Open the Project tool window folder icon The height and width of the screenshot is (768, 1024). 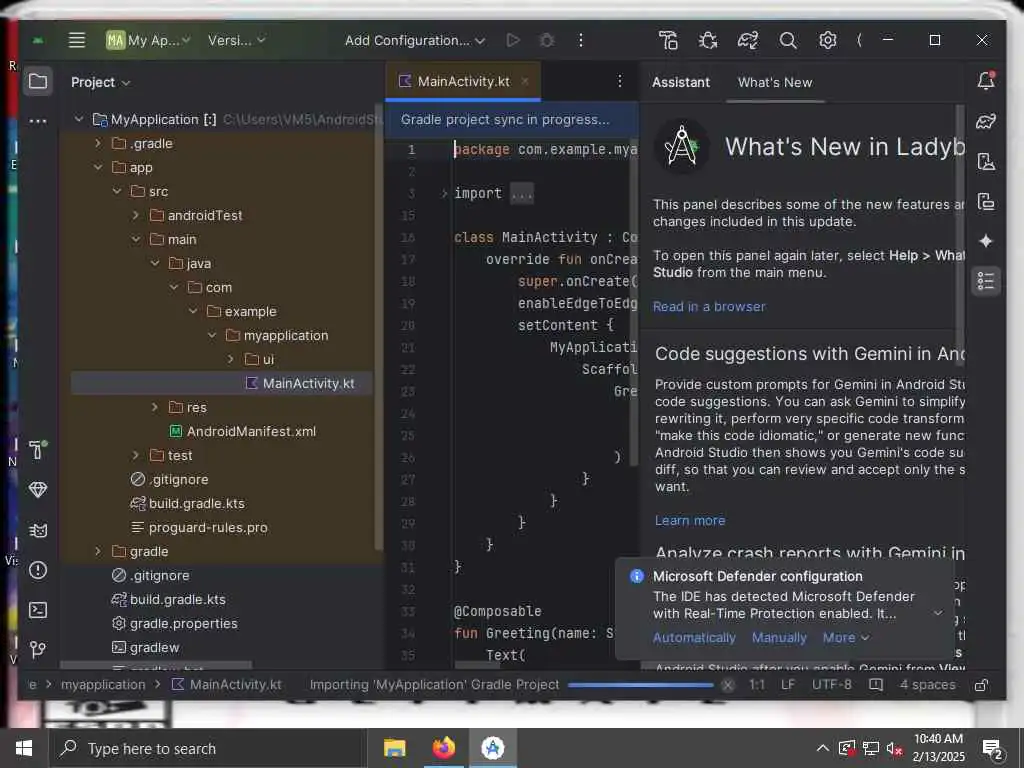tap(38, 82)
